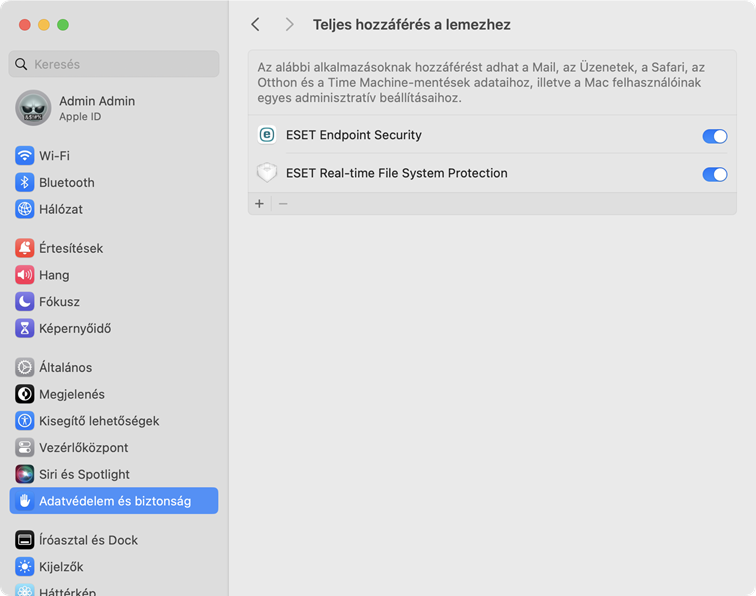Viewport: 756px width, 596px height.
Task: Click the Kisegítő lehetőségek accessibility icon
Action: tap(25, 421)
